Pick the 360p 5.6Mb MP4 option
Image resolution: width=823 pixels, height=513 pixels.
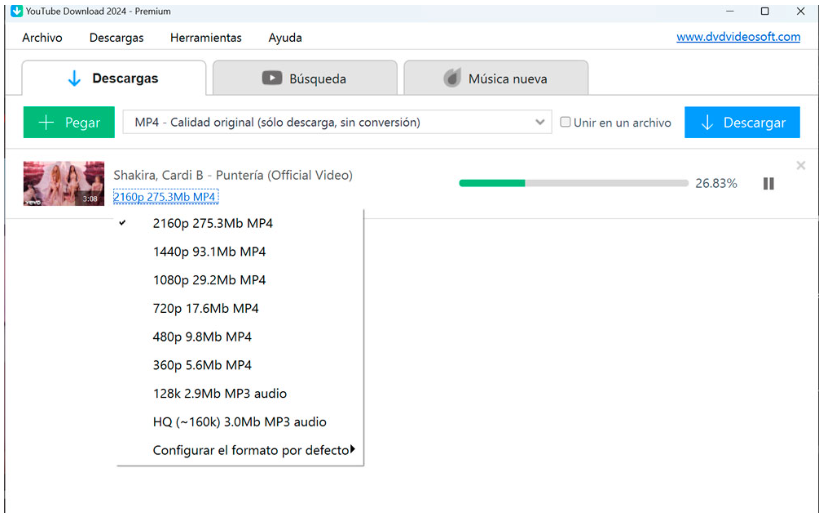pos(240,365)
